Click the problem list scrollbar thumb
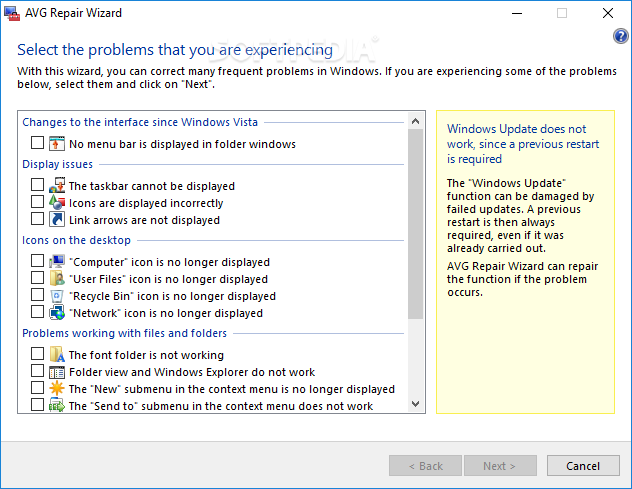The image size is (632, 489). pos(416,224)
